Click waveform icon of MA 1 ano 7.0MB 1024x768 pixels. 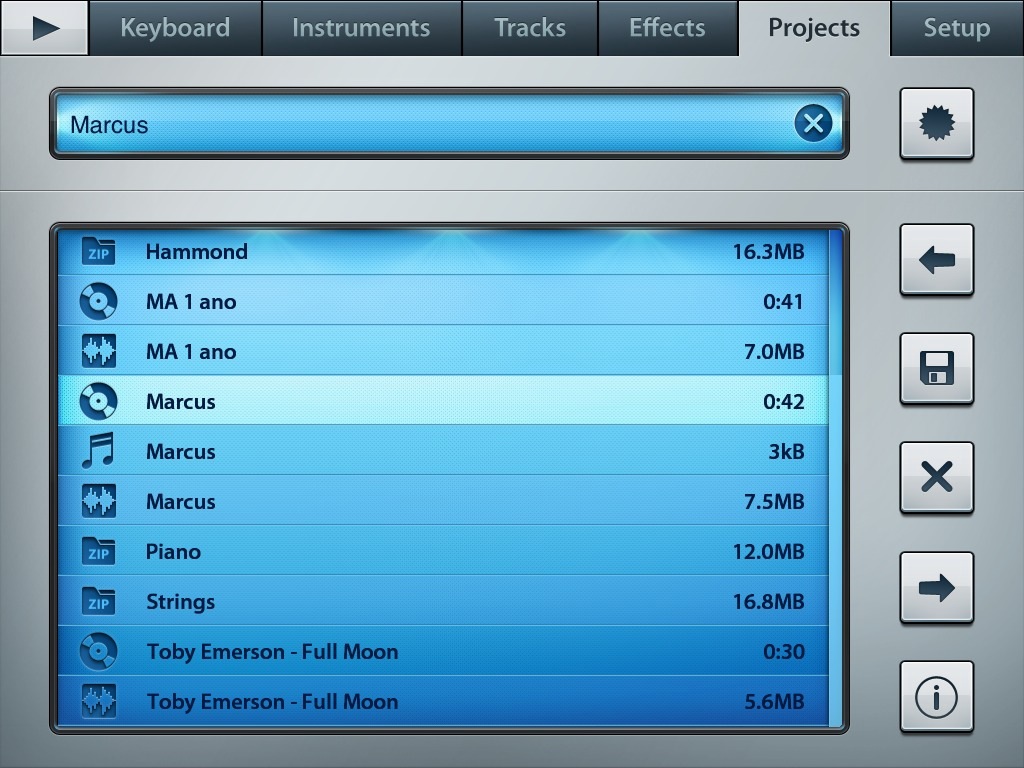click(99, 351)
